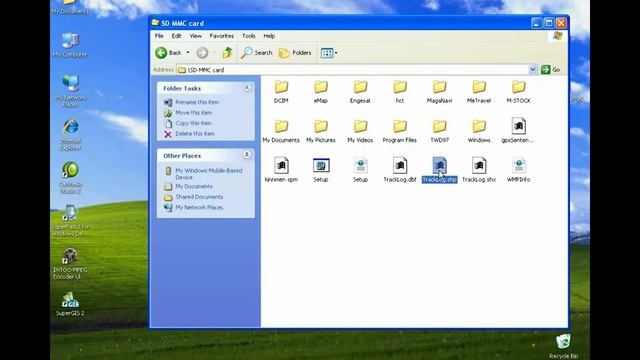640x360 pixels.
Task: Open the MagaNavi folder
Action: 440,91
